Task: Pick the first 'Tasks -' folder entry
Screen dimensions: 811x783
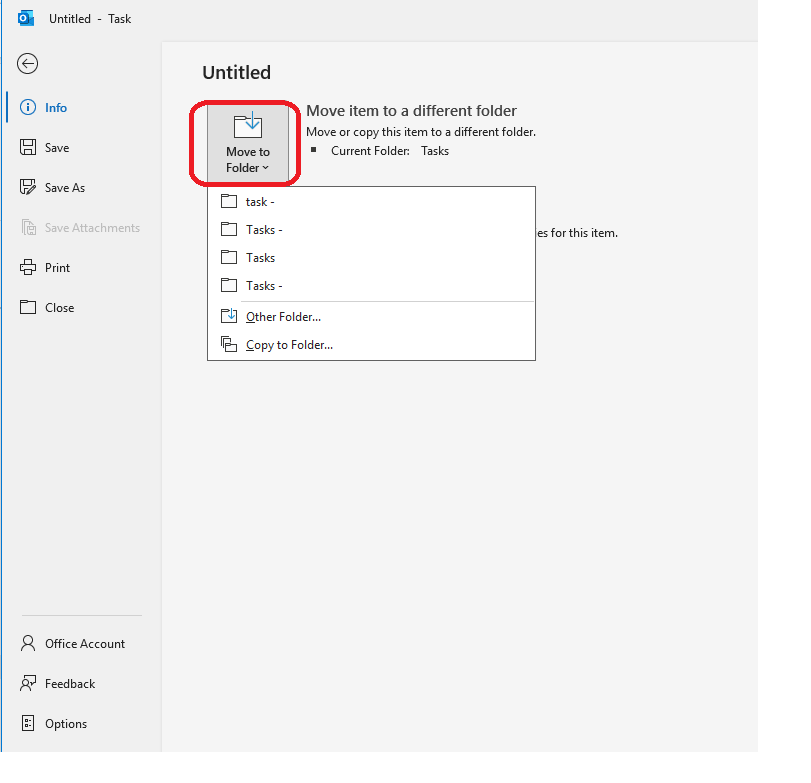Action: (x=371, y=230)
